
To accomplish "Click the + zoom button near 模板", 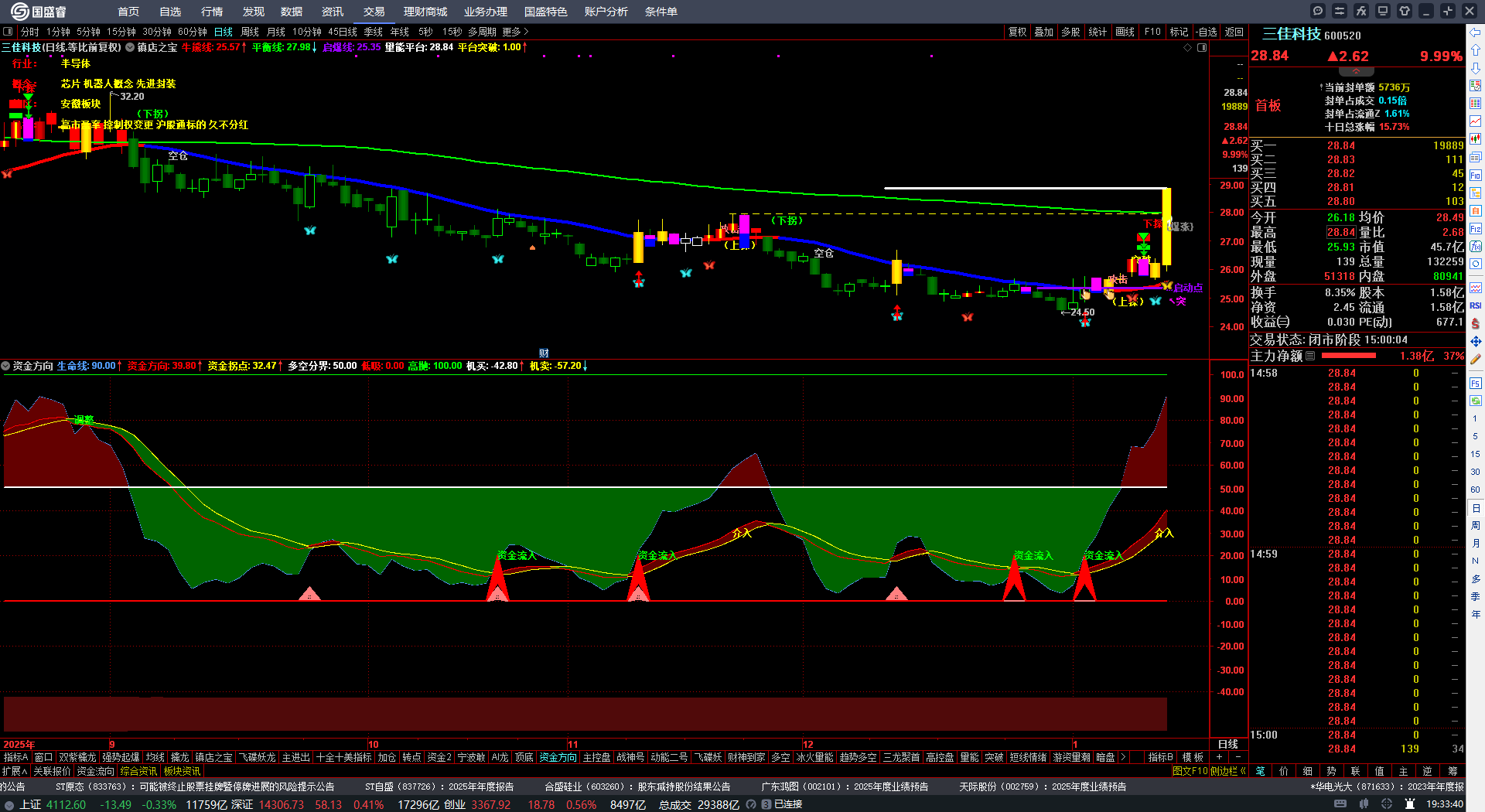I will [1220, 757].
